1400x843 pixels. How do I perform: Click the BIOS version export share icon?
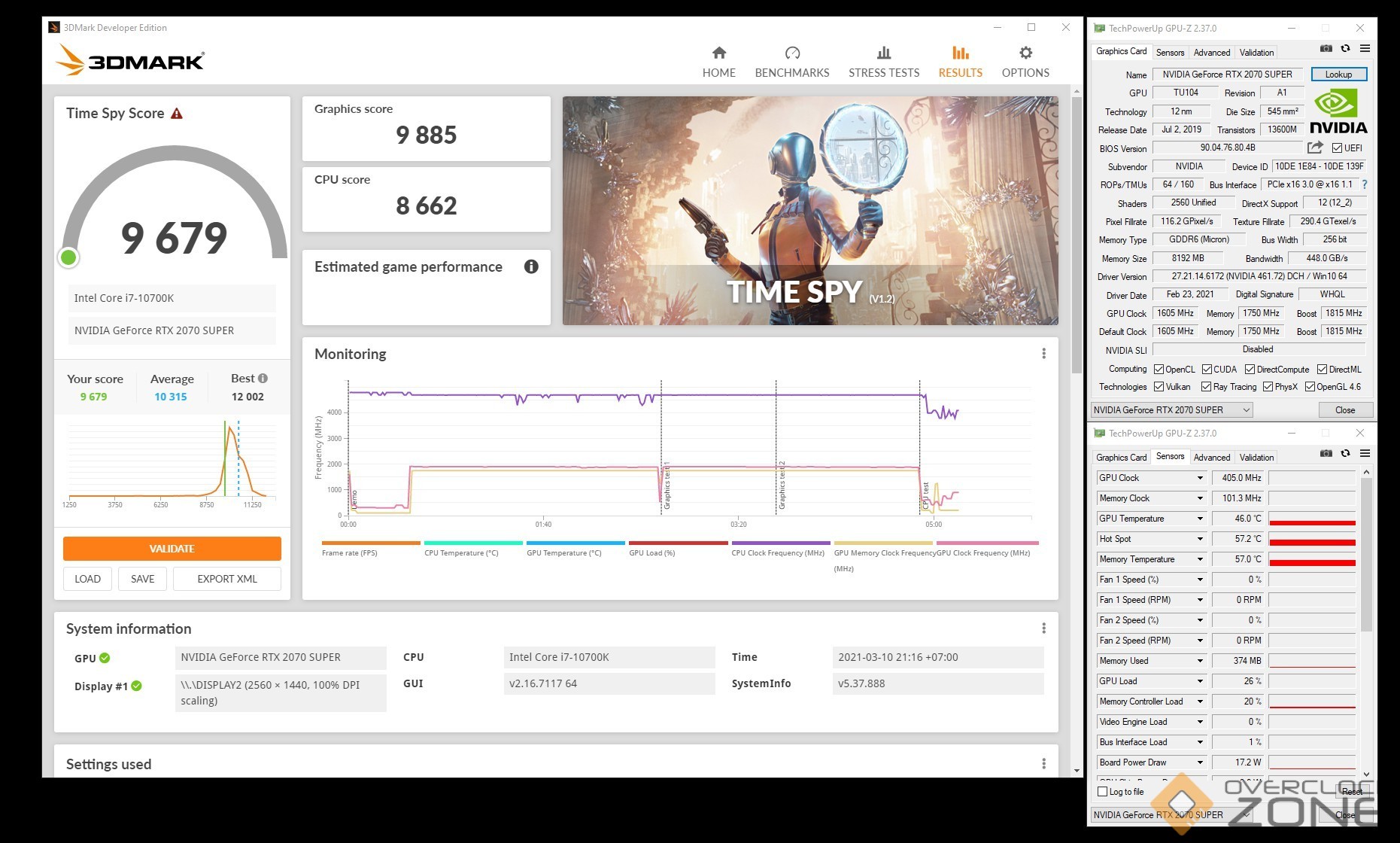(x=1315, y=148)
